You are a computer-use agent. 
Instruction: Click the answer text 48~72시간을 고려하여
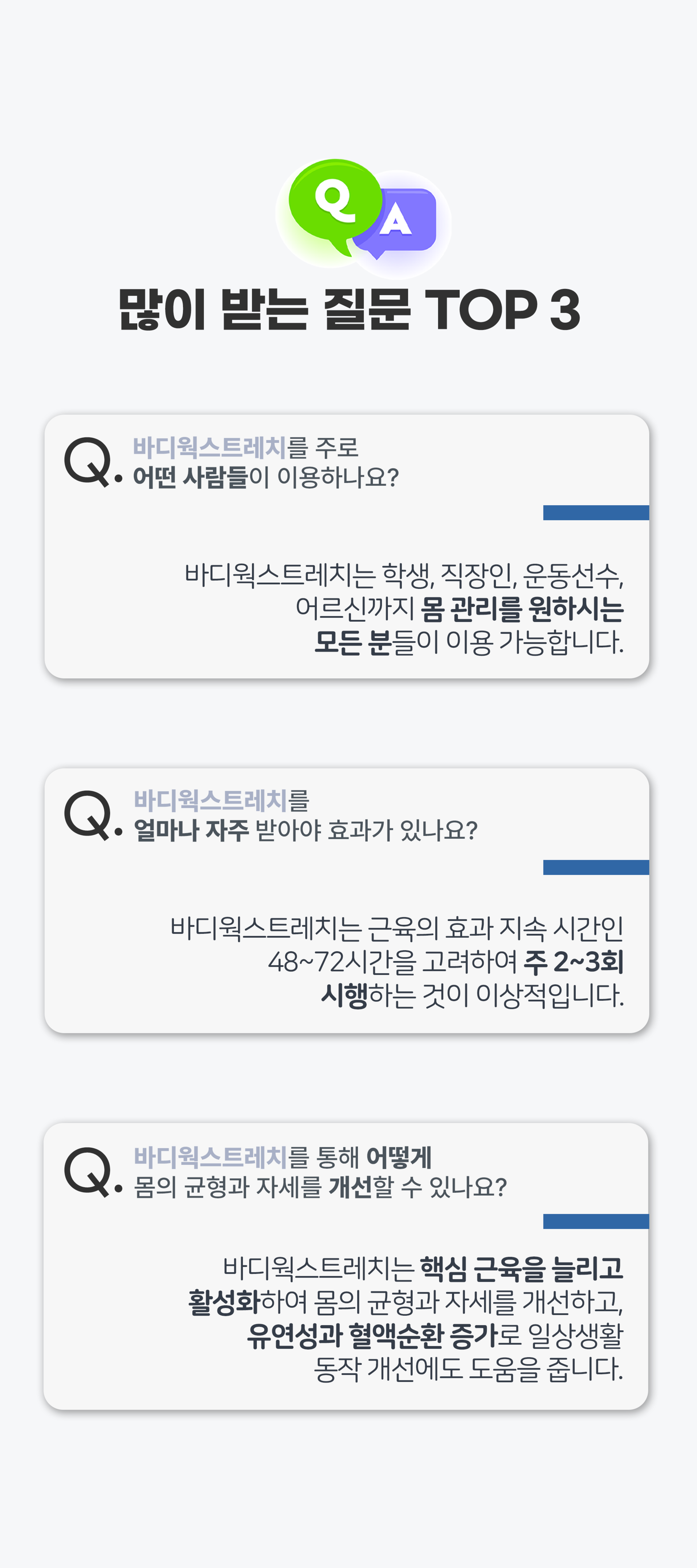(x=393, y=962)
